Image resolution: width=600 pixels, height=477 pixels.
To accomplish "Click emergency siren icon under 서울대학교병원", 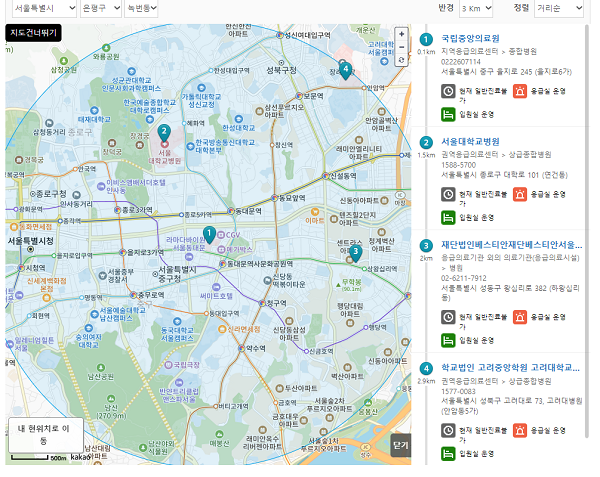I will (520, 194).
